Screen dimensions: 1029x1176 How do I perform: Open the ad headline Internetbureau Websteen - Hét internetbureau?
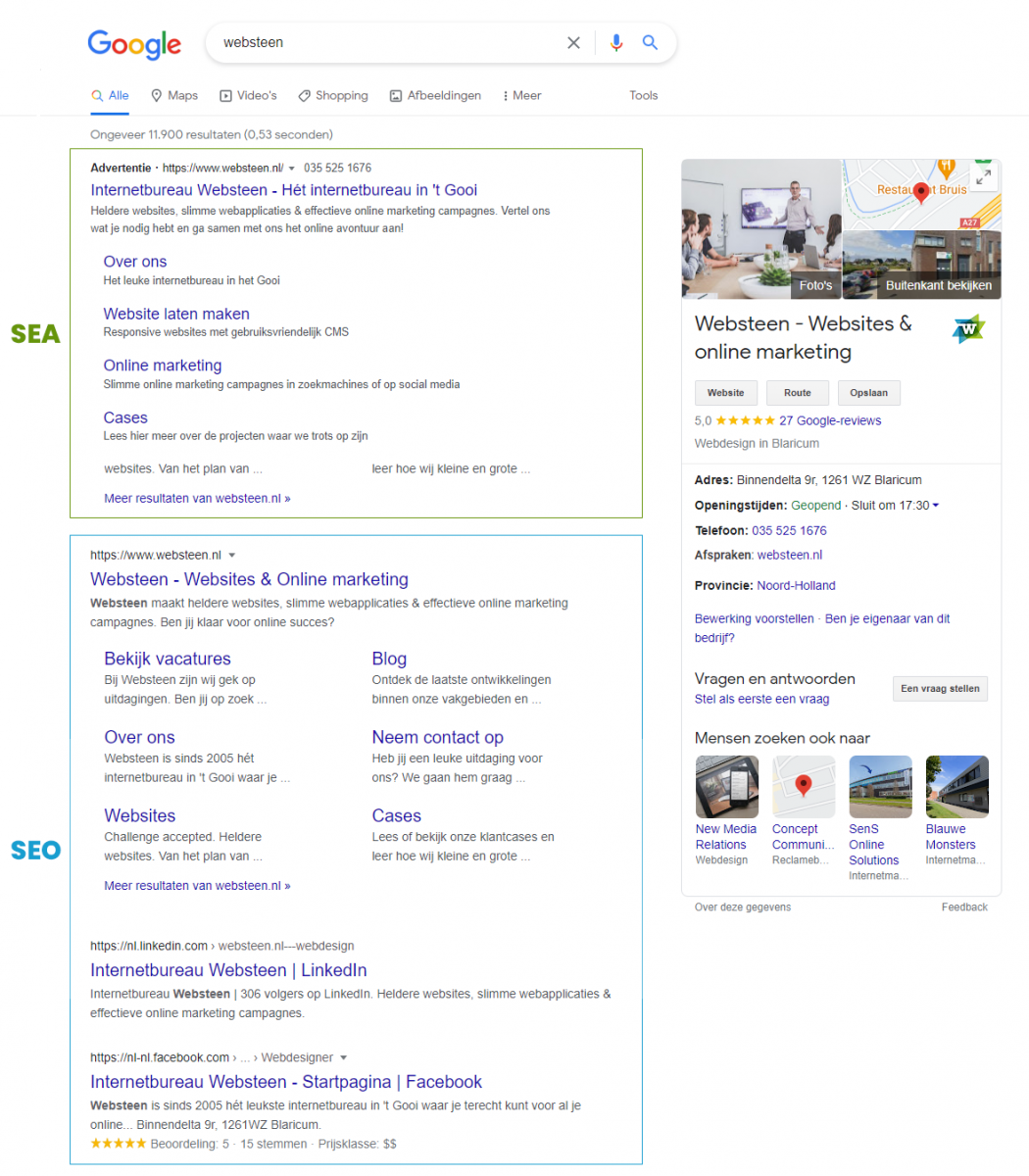click(284, 190)
